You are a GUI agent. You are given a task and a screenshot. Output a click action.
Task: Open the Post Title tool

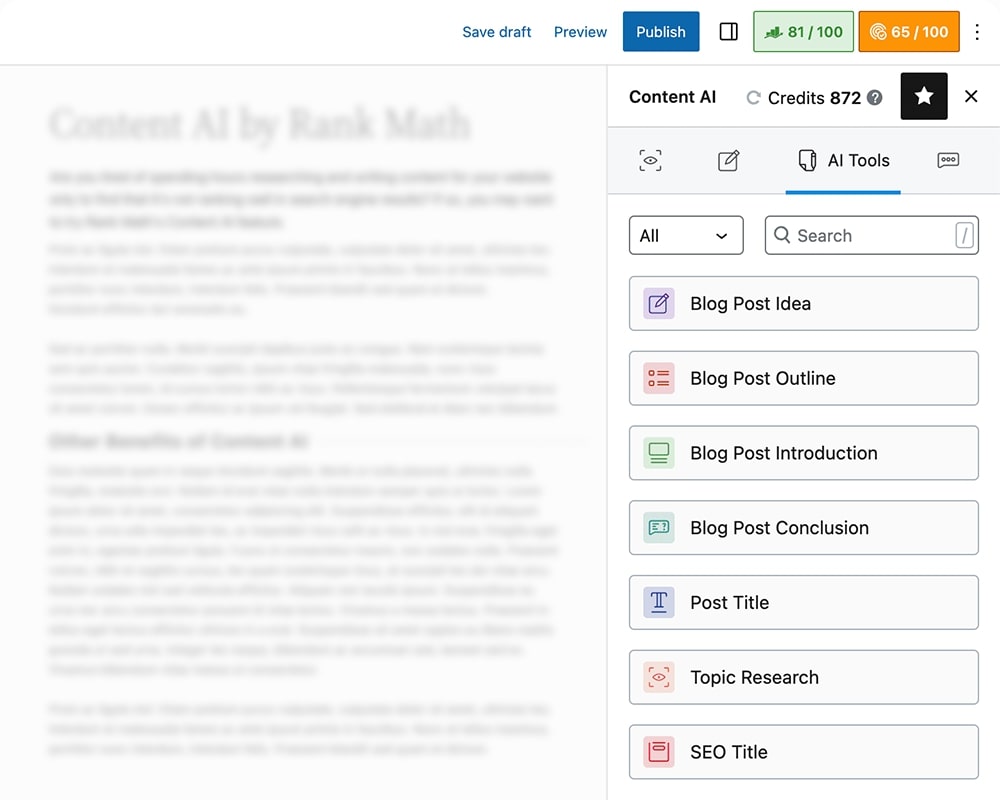(804, 602)
